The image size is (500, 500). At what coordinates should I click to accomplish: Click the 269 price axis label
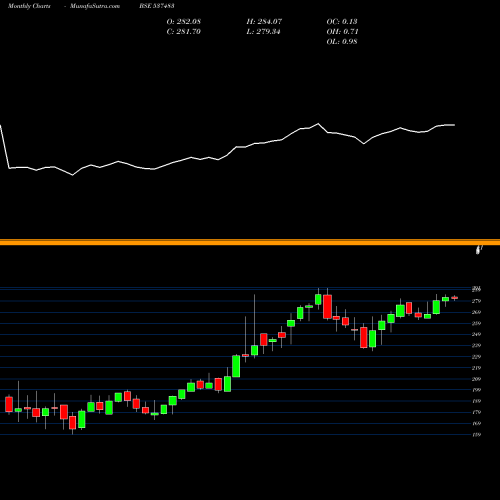[x=477, y=312]
